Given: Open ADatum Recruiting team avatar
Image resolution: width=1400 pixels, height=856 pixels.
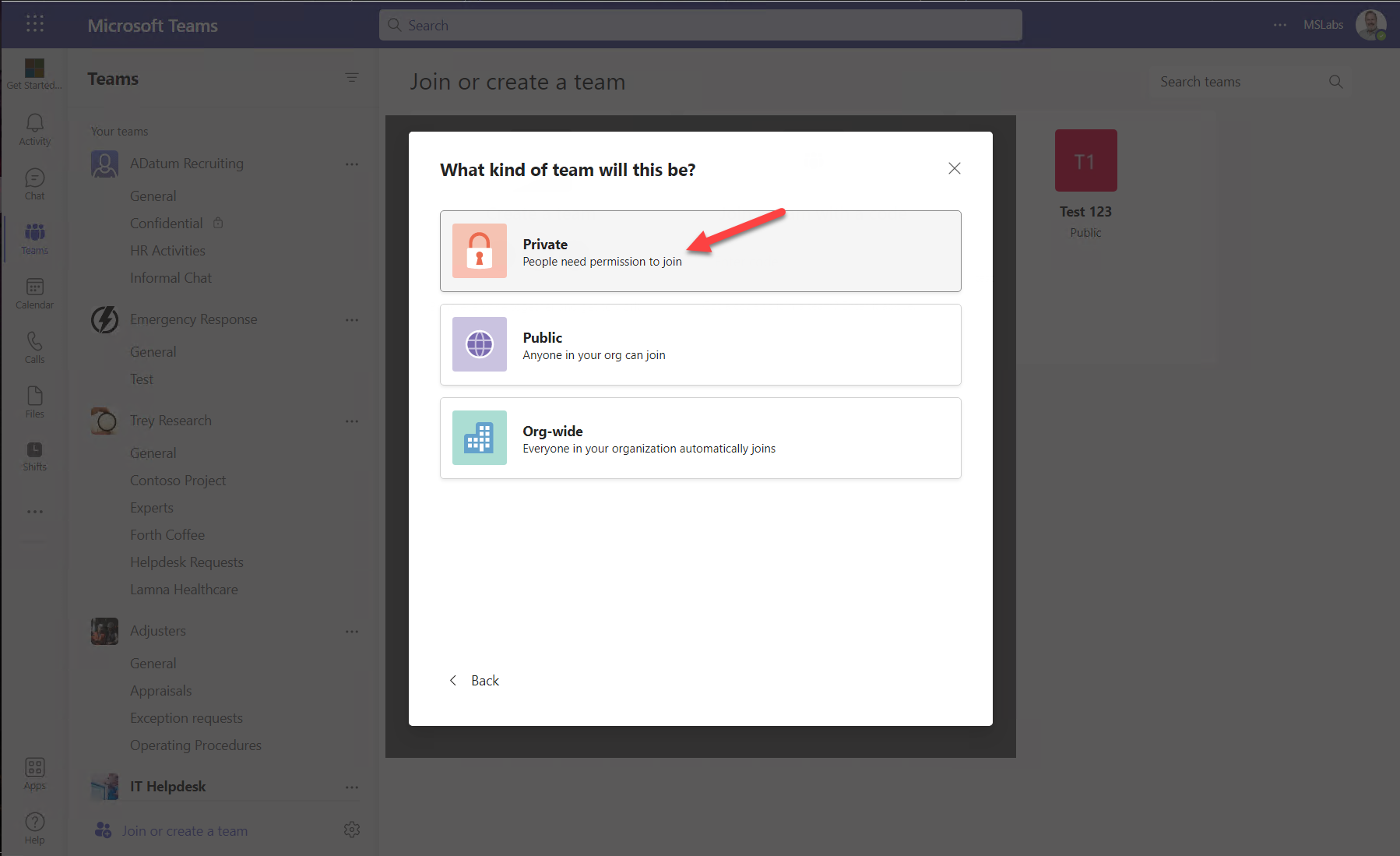Looking at the screenshot, I should 104,164.
